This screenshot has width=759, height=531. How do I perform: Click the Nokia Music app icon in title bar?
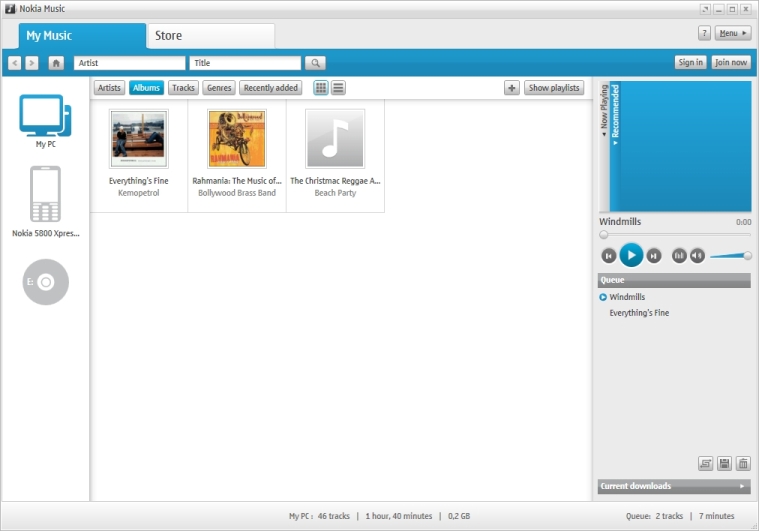10,8
